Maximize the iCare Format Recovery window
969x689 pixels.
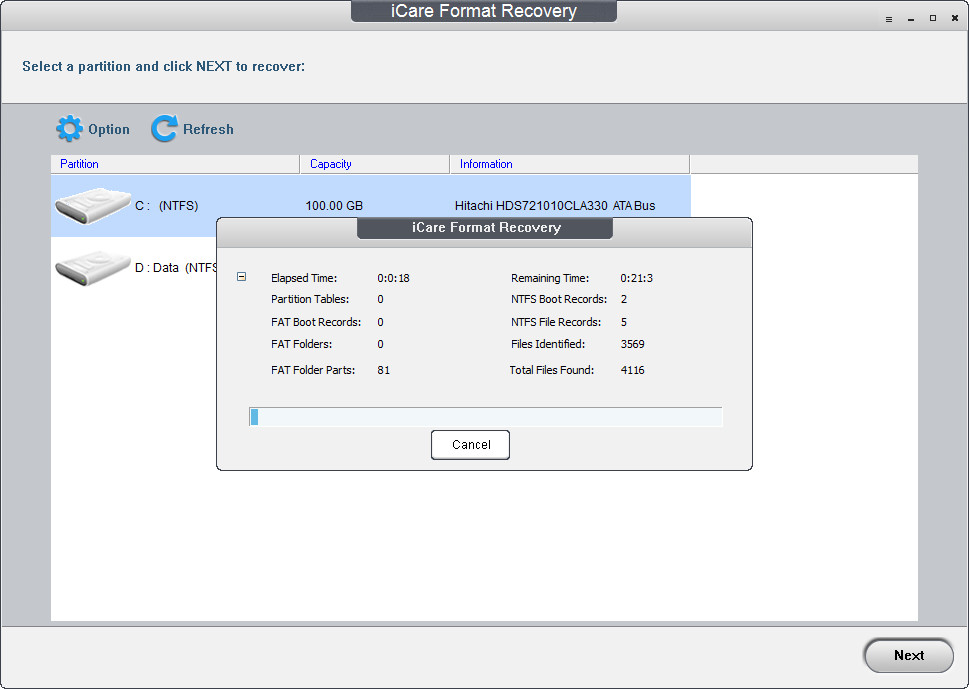[x=933, y=19]
